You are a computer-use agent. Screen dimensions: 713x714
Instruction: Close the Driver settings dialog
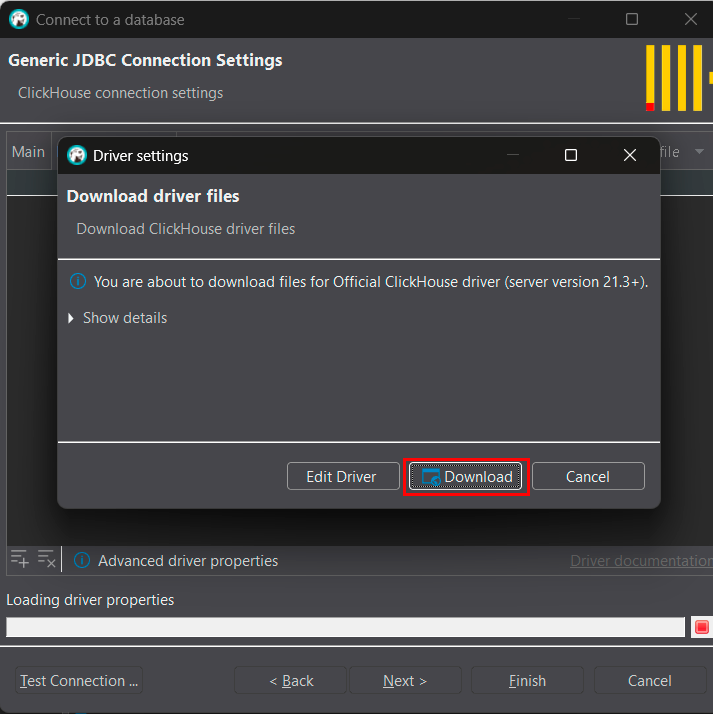click(629, 155)
